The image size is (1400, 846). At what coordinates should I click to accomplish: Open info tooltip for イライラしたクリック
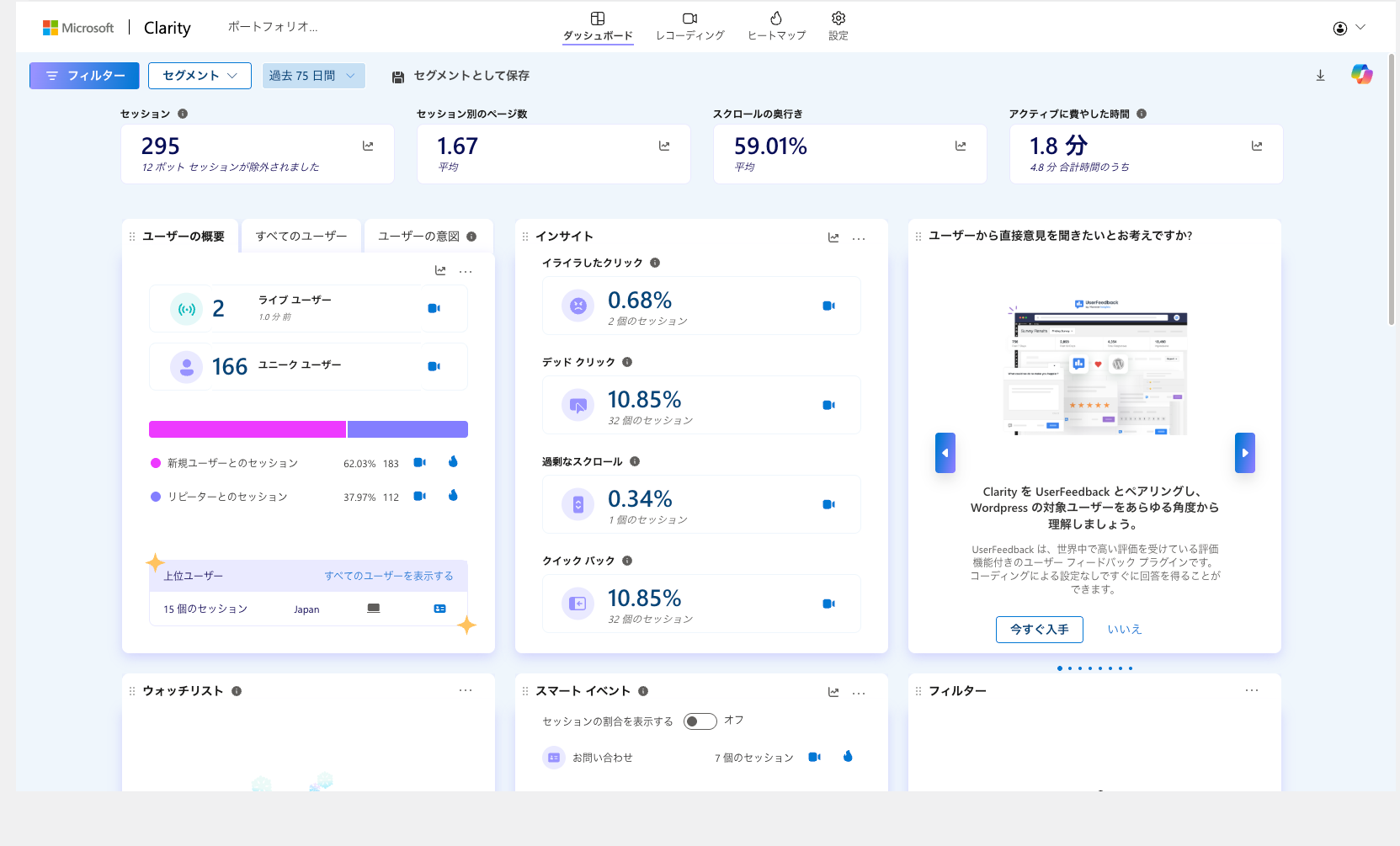coord(655,263)
